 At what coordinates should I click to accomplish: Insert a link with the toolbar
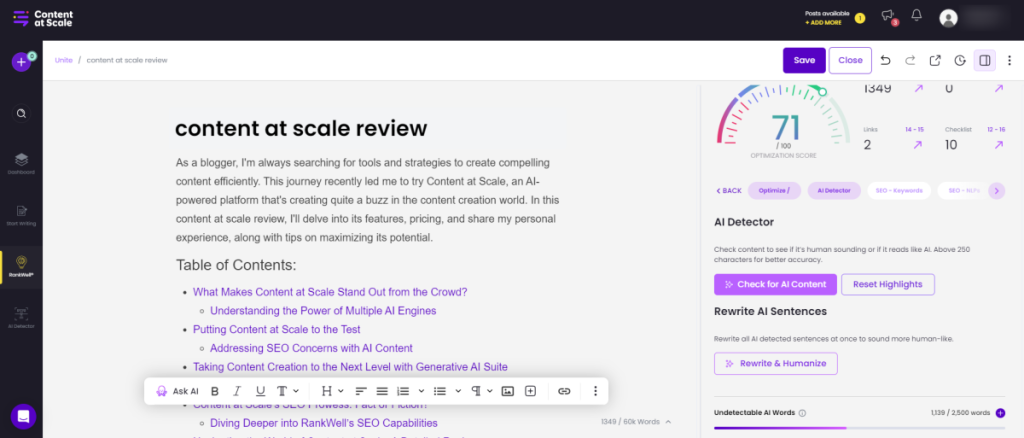[x=564, y=391]
